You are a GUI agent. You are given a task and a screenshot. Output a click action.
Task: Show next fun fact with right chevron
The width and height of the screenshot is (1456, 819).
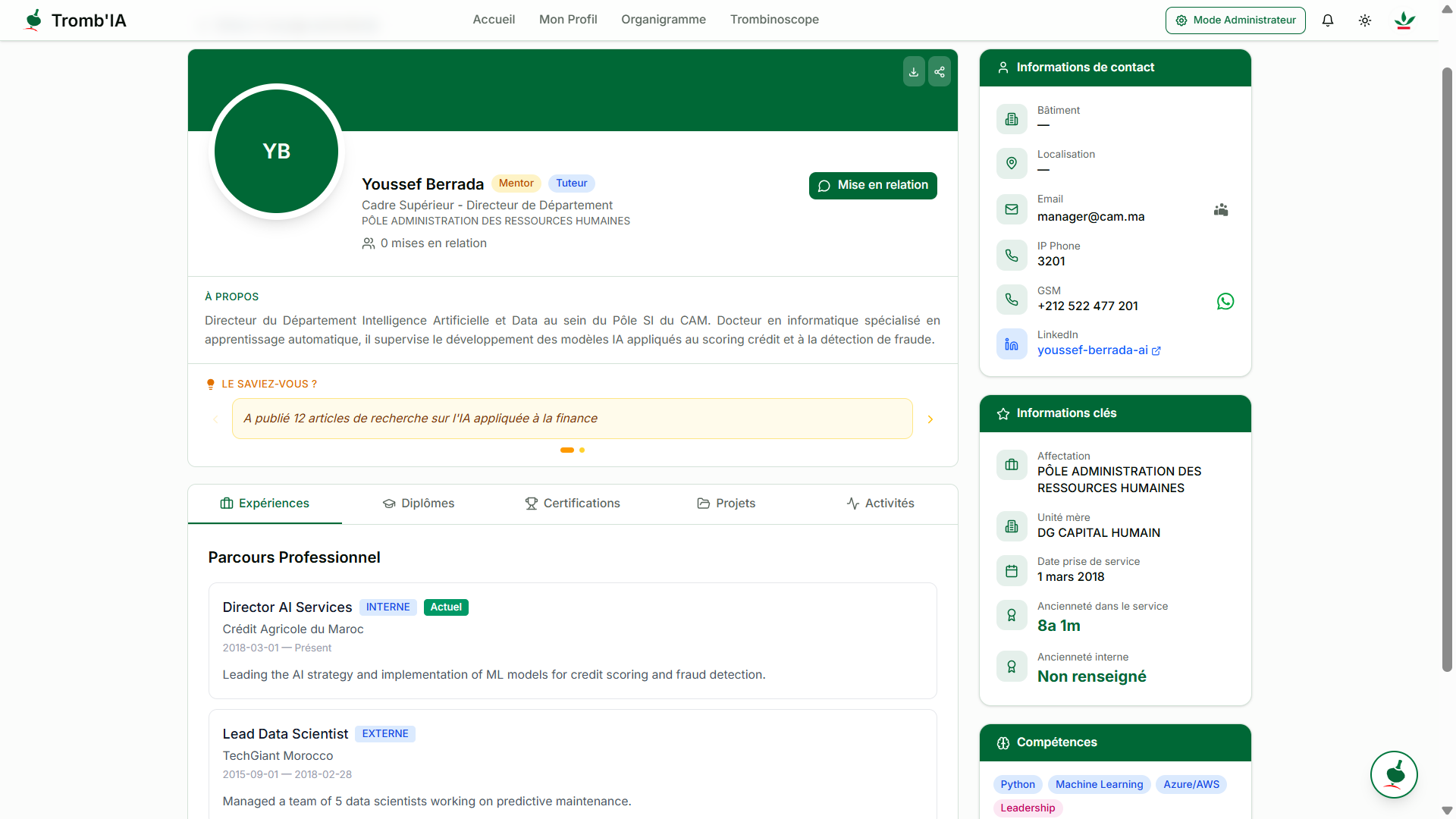point(930,419)
